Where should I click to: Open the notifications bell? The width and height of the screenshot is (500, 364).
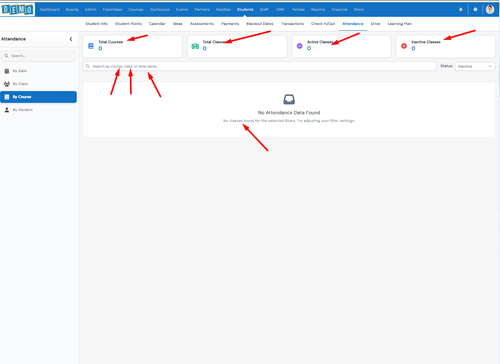click(x=461, y=9)
